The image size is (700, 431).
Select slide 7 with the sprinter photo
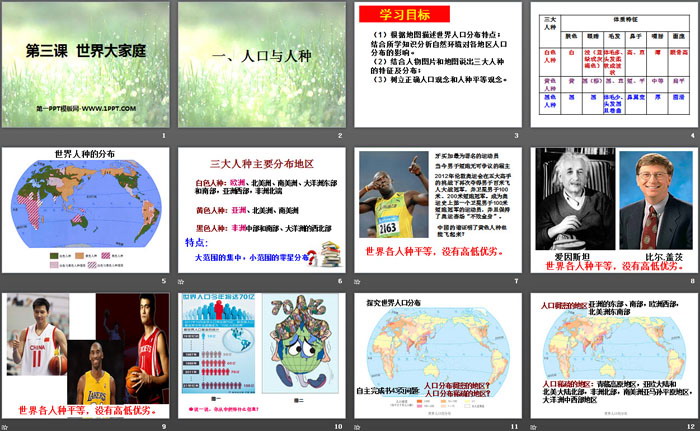[438, 210]
